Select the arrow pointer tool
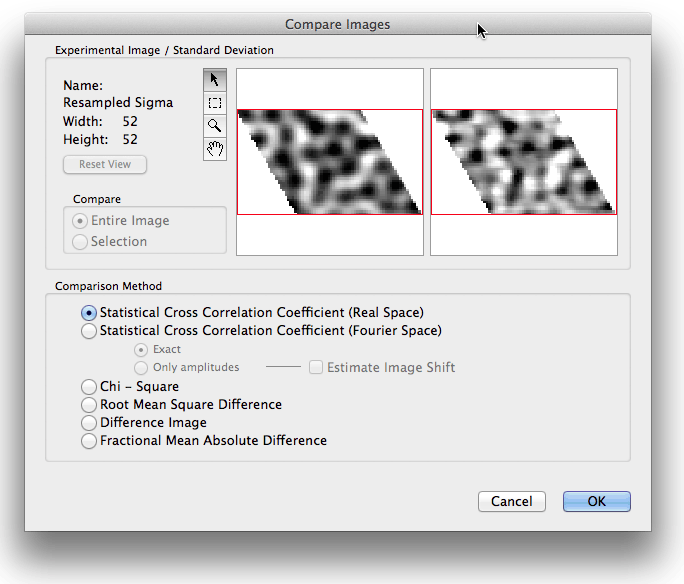684x584 pixels. [215, 80]
